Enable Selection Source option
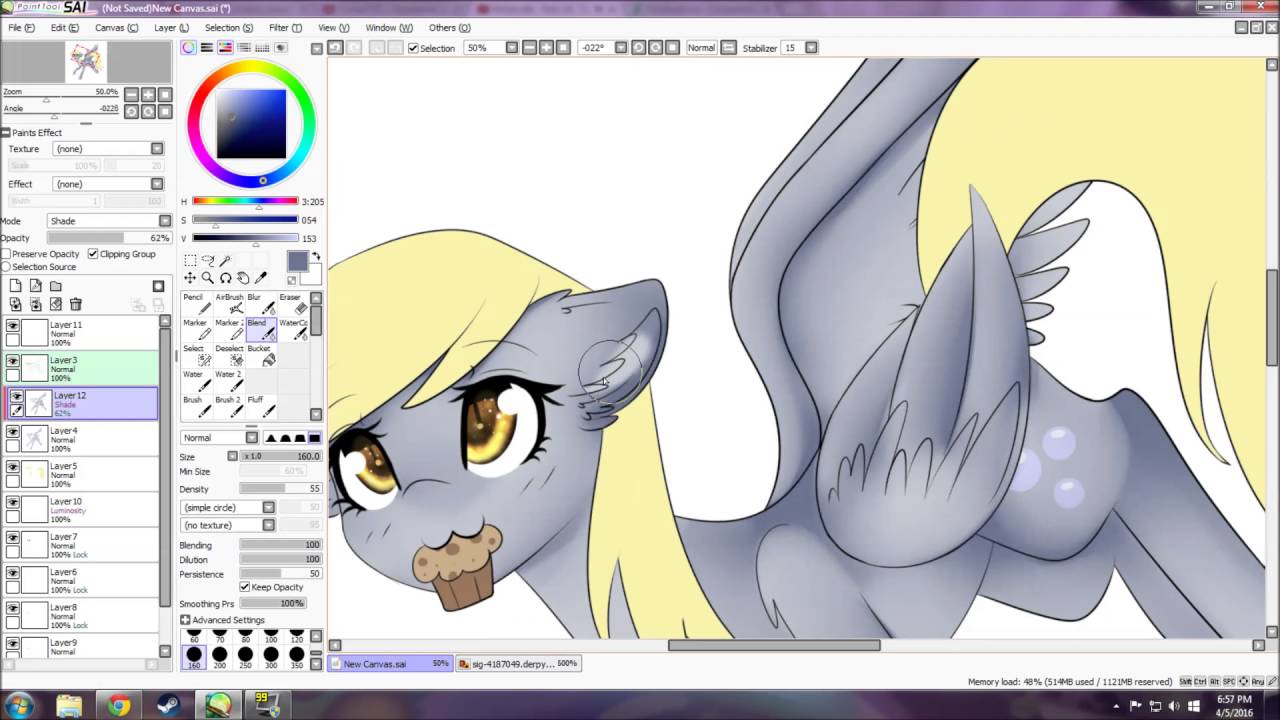Screen dimensions: 1280x720 point(5,267)
